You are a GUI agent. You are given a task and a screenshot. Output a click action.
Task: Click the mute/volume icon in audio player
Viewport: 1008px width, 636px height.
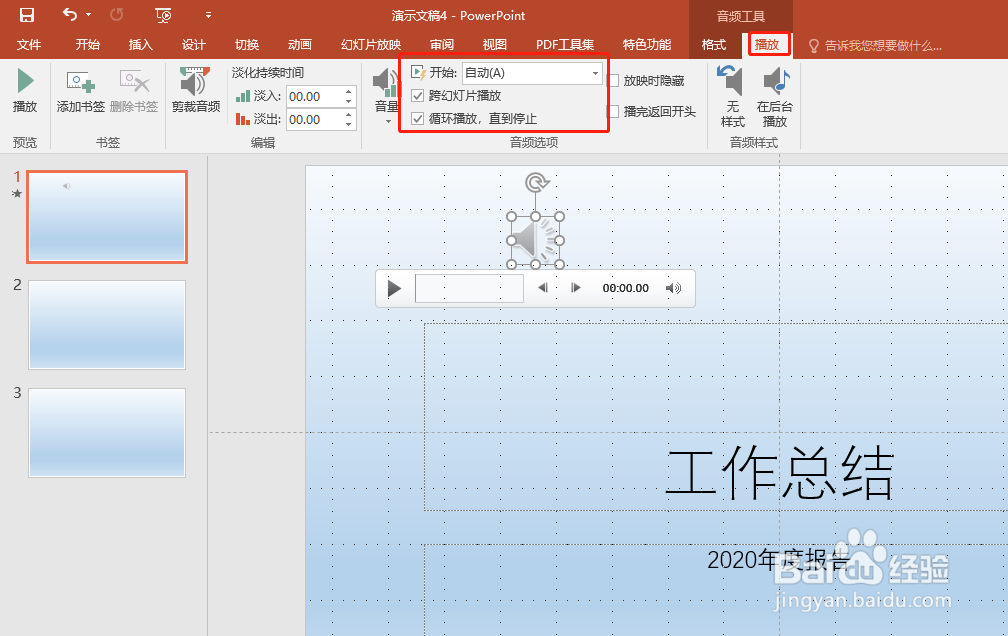[x=673, y=288]
